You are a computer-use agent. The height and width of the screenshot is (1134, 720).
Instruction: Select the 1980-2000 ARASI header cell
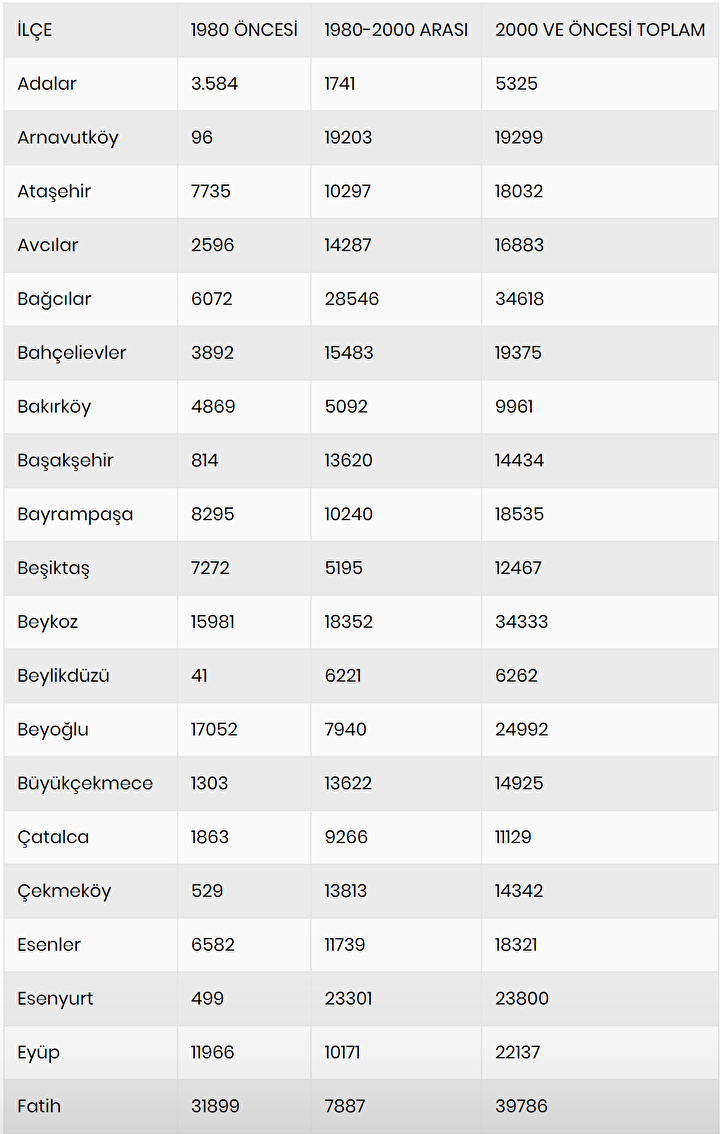(x=396, y=30)
